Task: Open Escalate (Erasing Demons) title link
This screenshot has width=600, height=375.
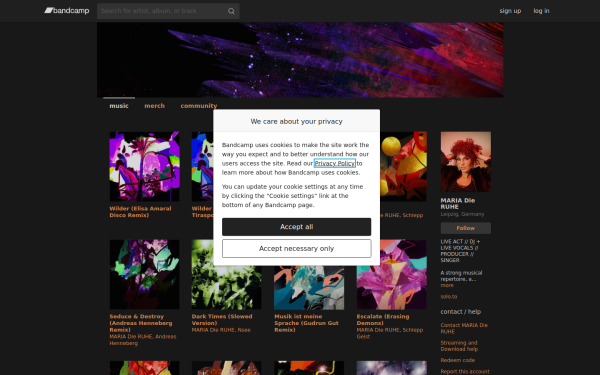Action: (x=383, y=320)
